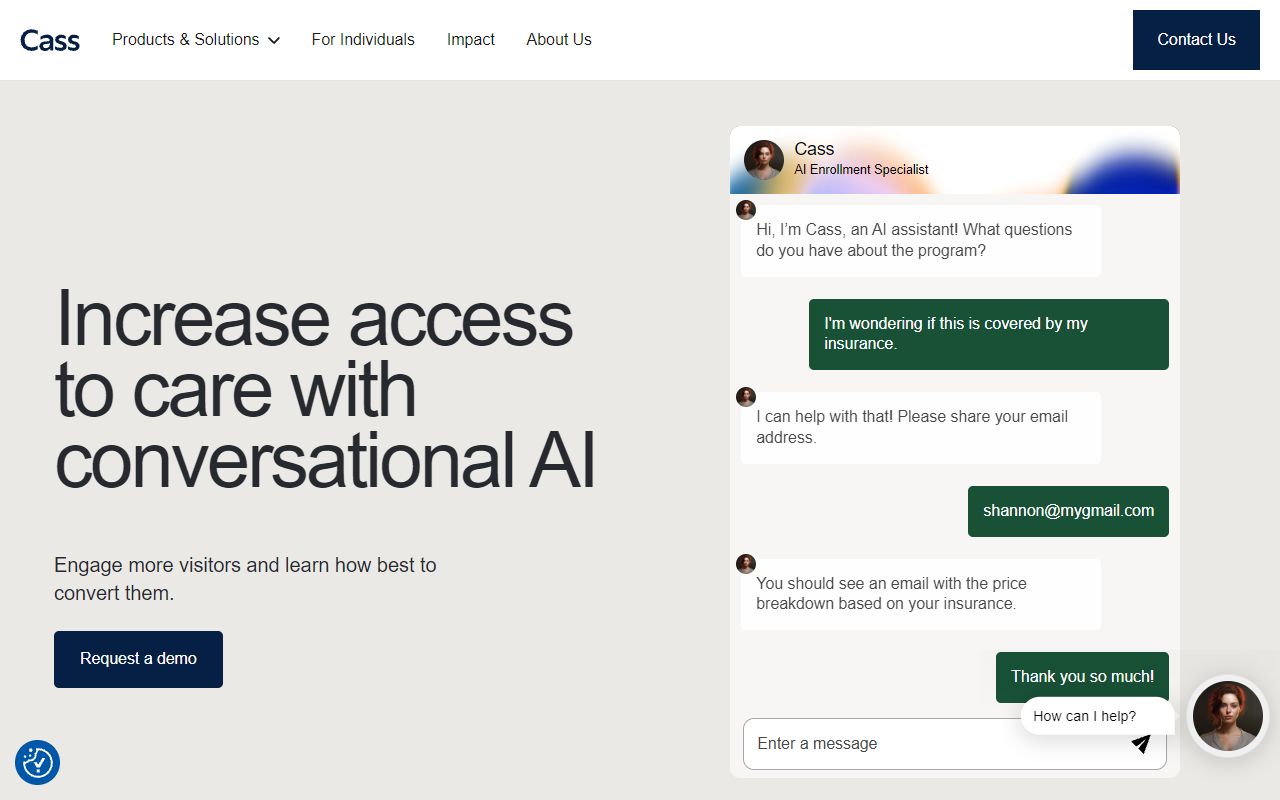This screenshot has width=1280, height=800.
Task: Open chat by clicking the avatar launcher
Action: coord(1227,716)
